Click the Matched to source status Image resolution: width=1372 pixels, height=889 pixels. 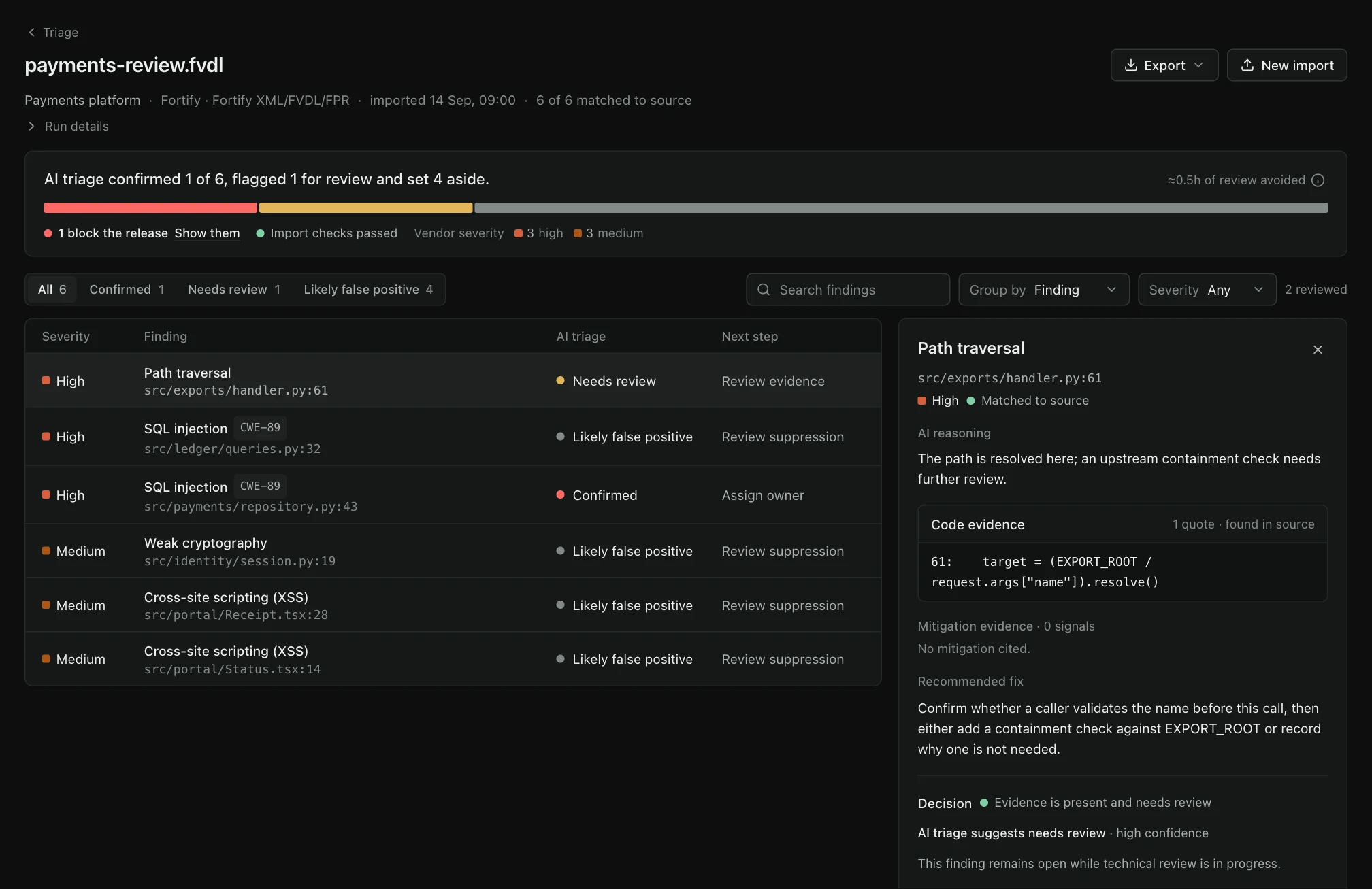coord(1028,401)
